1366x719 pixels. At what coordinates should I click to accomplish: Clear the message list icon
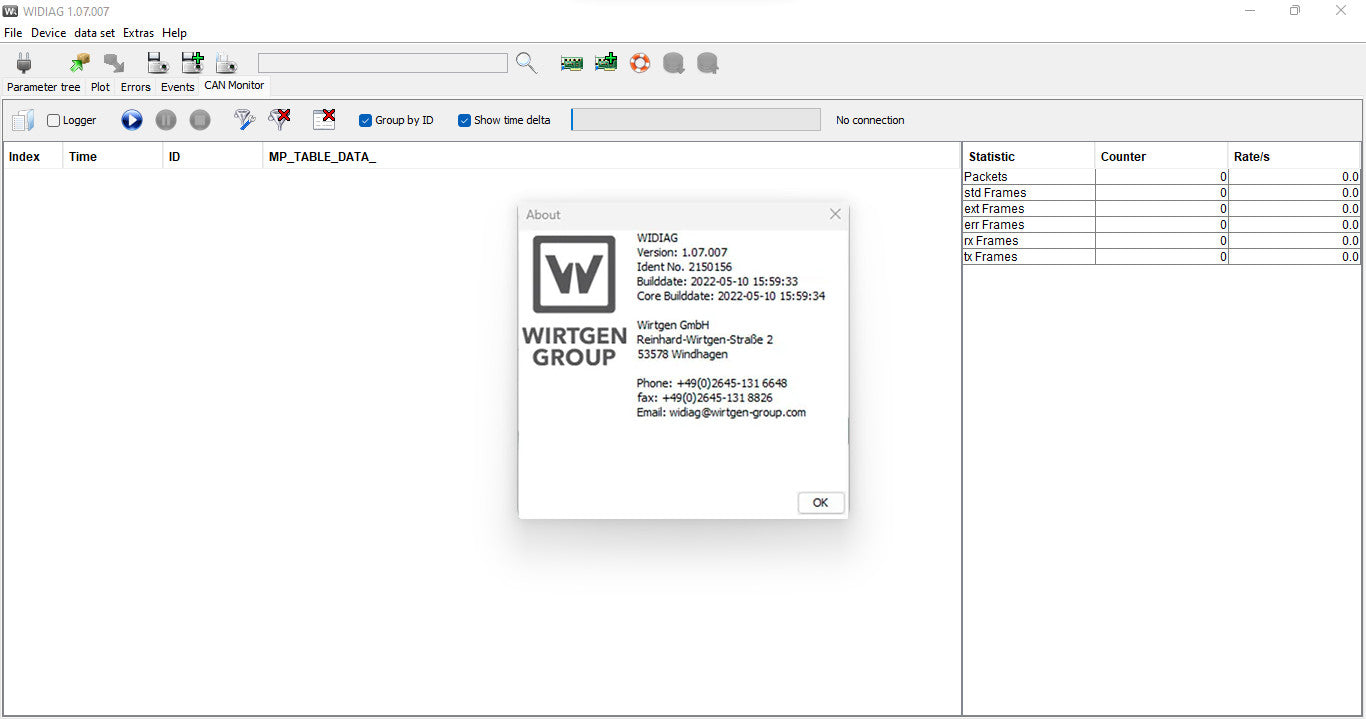pyautogui.click(x=323, y=119)
